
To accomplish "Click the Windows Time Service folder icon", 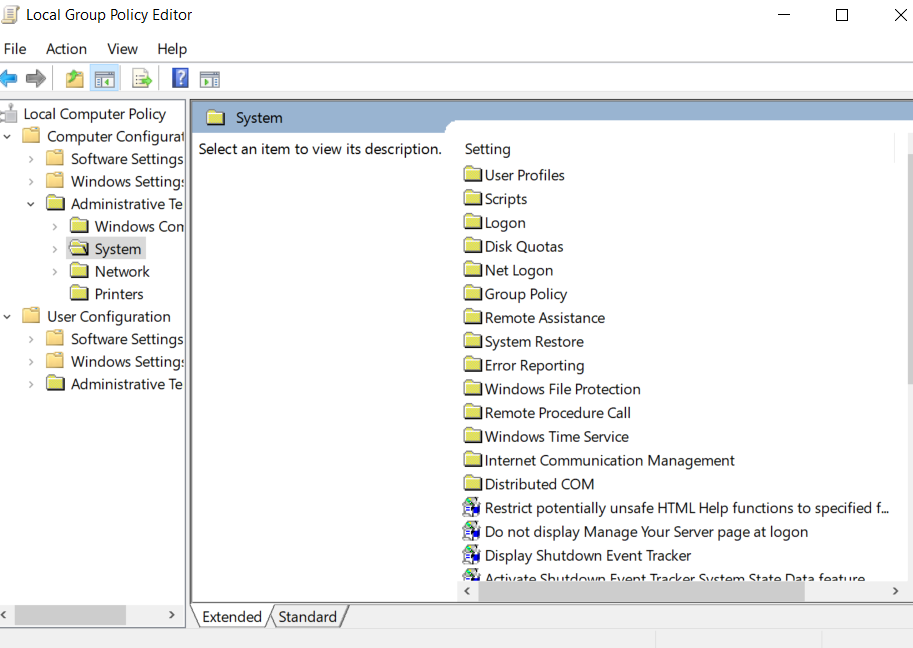I will pos(473,436).
